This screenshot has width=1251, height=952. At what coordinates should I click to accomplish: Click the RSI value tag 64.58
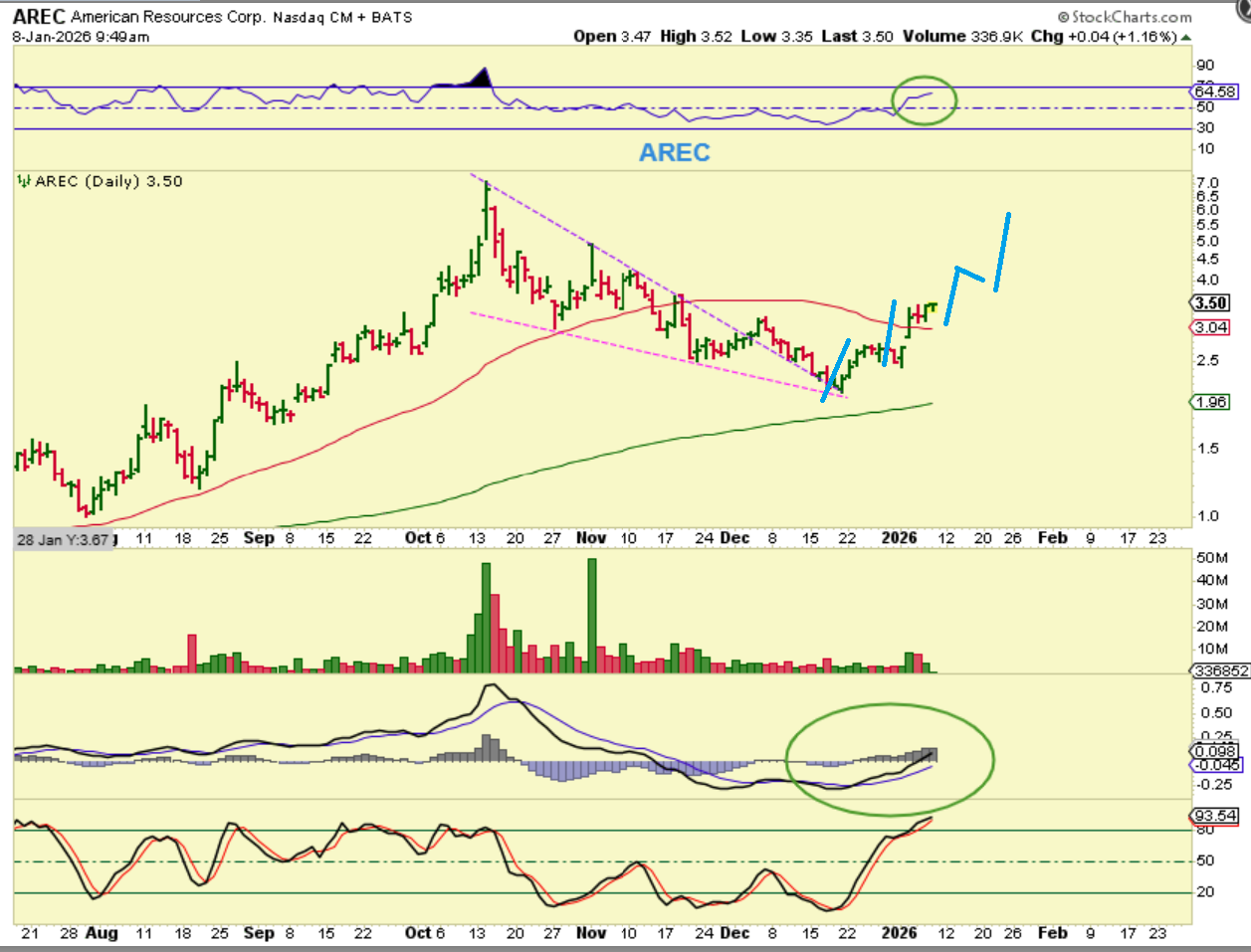pyautogui.click(x=1214, y=92)
